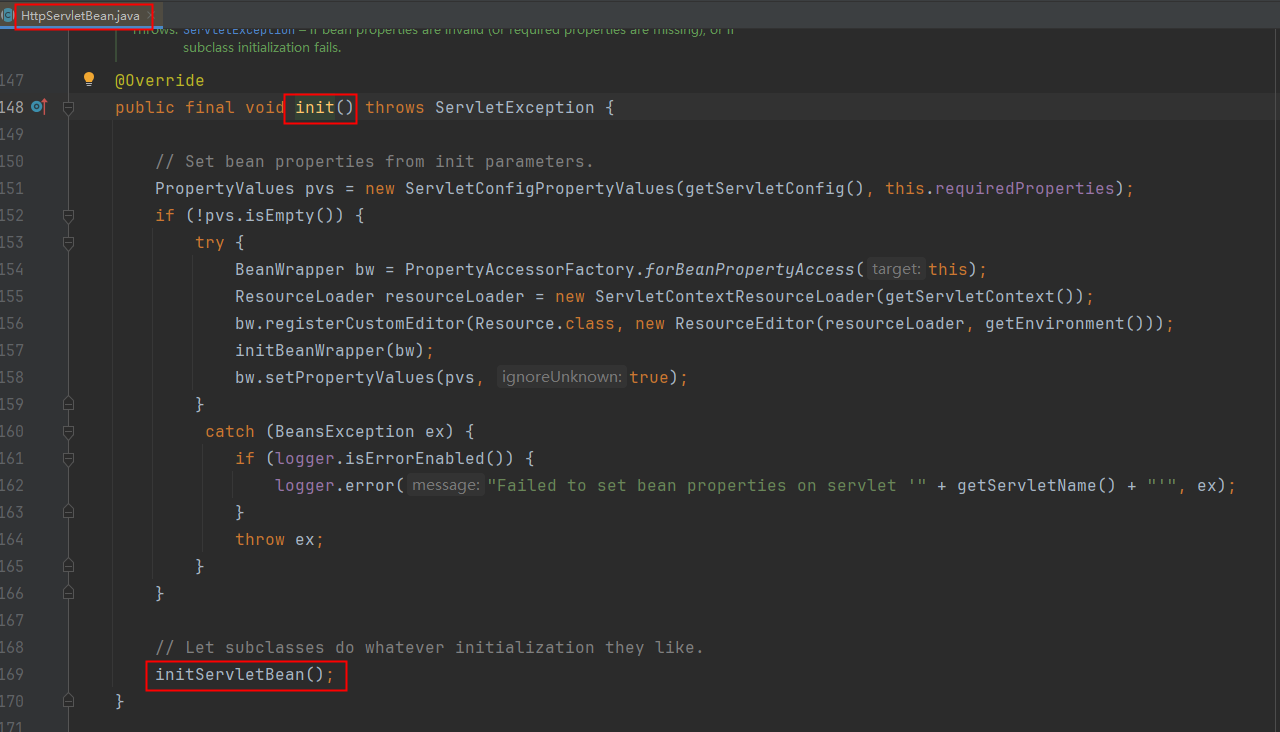Click the PropertyAccessorFactory class on line 154

pyautogui.click(x=520, y=269)
